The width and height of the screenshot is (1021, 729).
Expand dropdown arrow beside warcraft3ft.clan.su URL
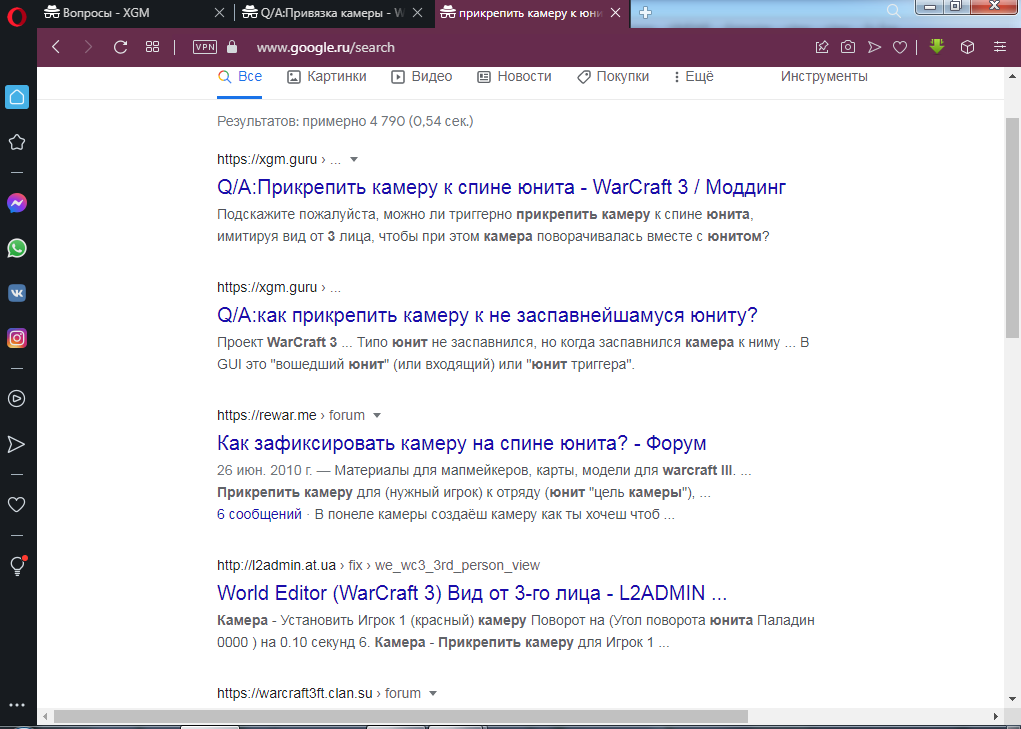pyautogui.click(x=432, y=693)
